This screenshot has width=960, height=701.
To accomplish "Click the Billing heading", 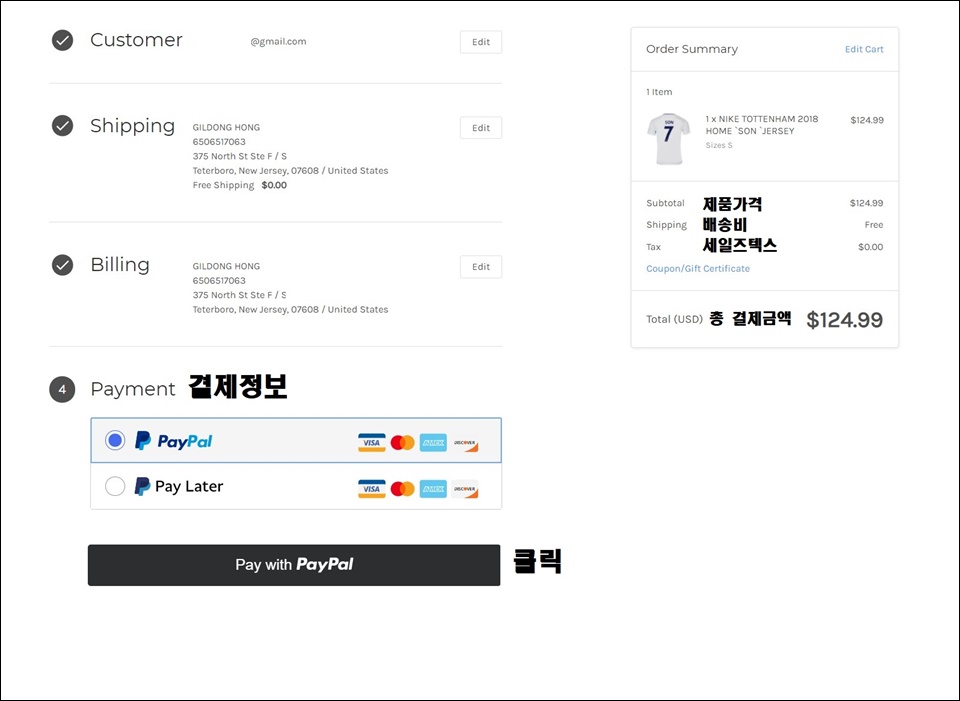I will point(120,264).
